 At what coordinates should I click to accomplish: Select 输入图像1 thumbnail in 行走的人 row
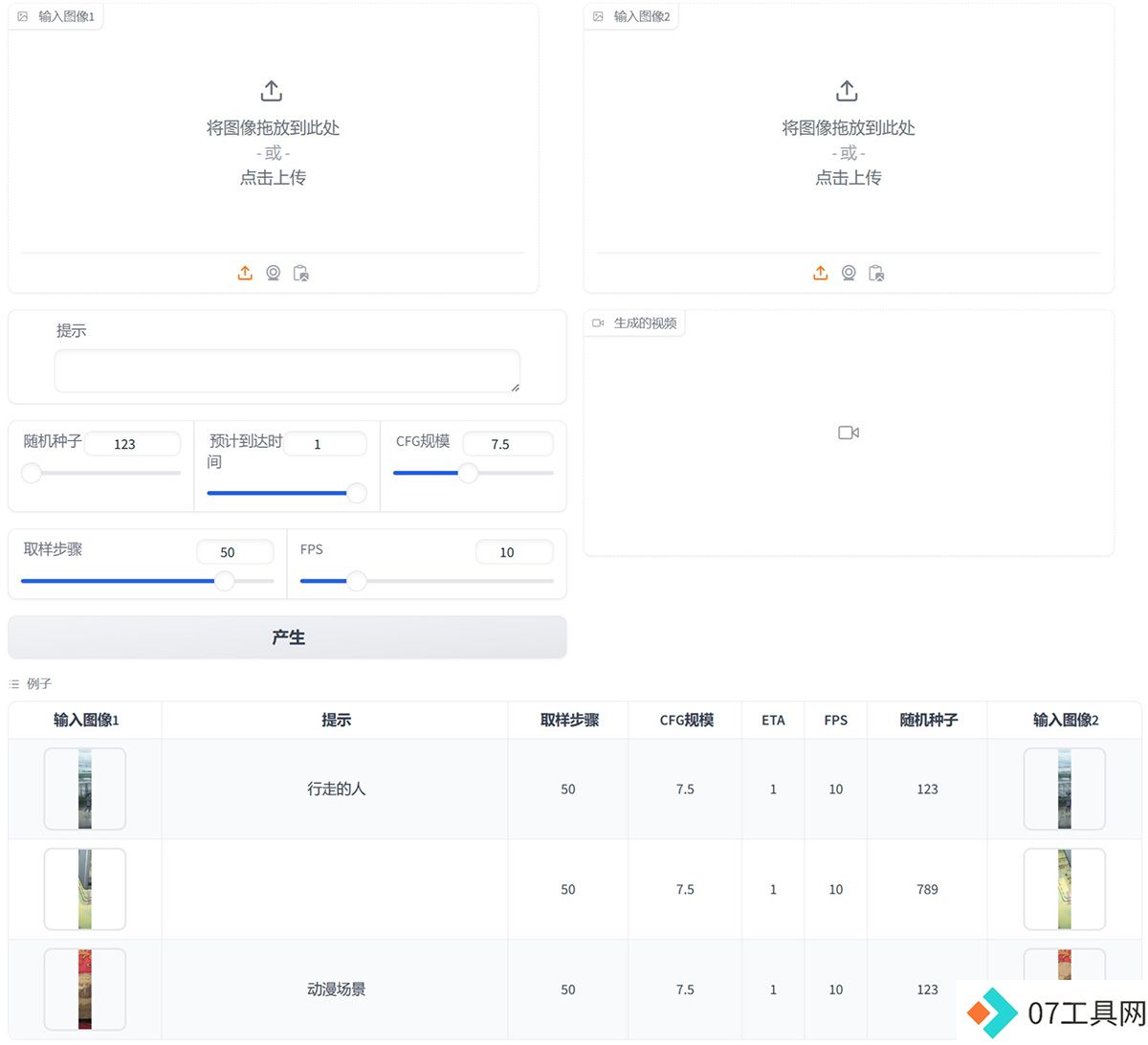tap(85, 789)
